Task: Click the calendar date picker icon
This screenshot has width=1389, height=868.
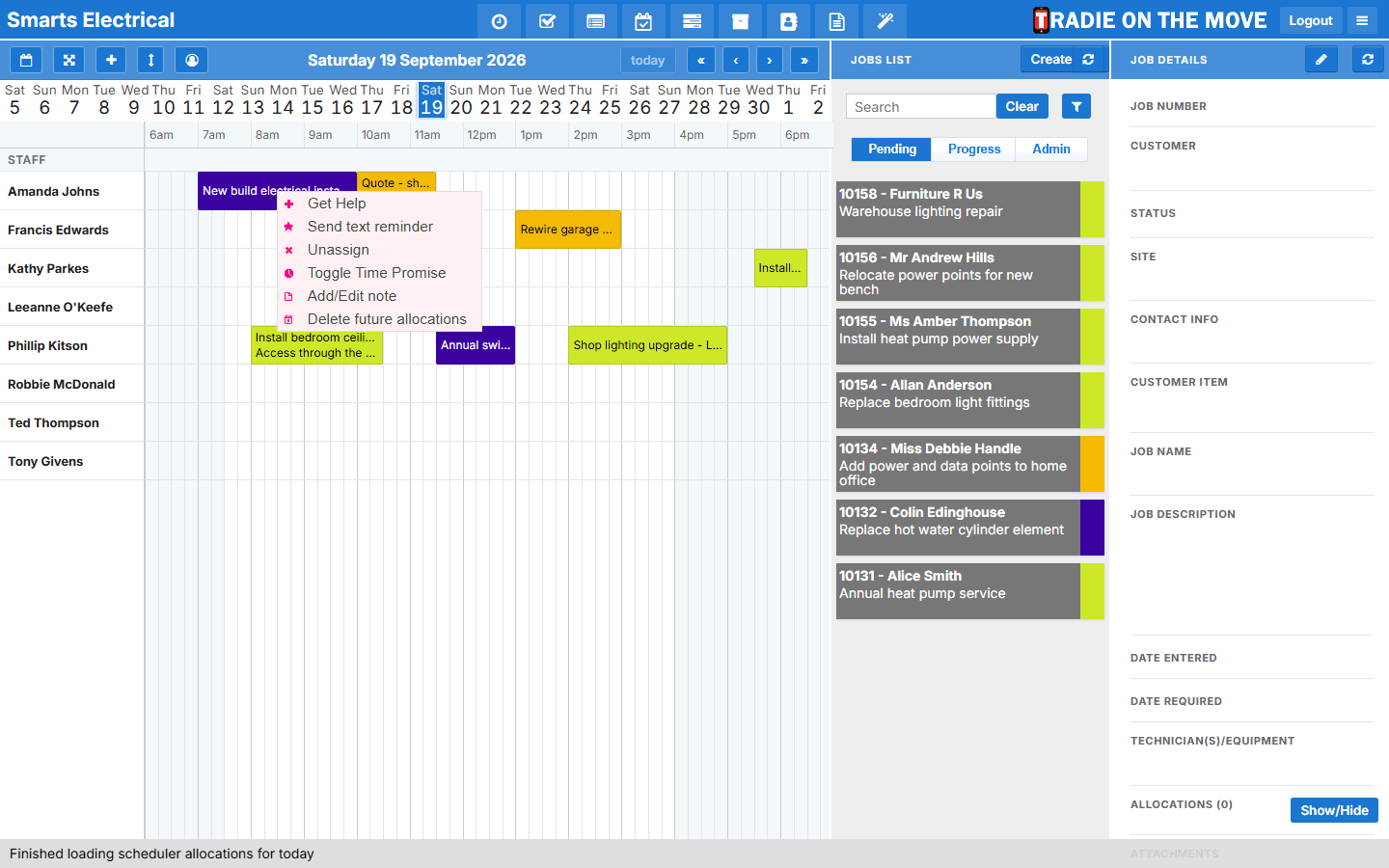Action: click(x=26, y=60)
